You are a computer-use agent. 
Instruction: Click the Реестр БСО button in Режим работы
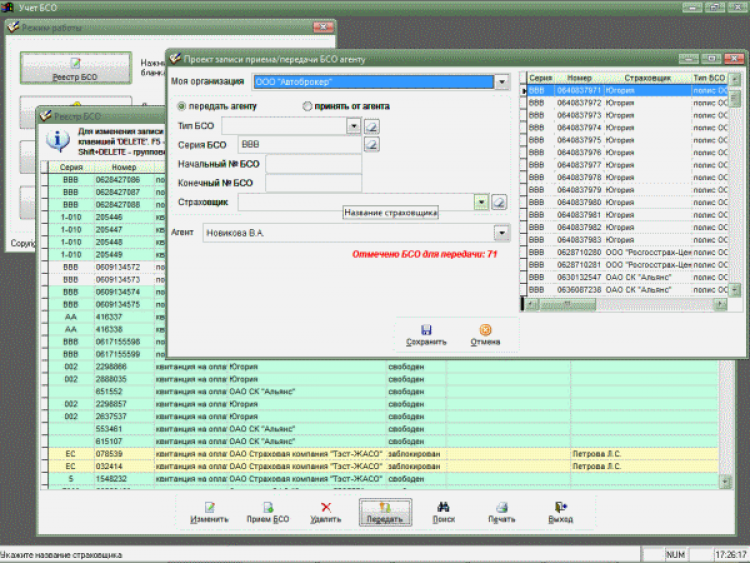point(75,66)
